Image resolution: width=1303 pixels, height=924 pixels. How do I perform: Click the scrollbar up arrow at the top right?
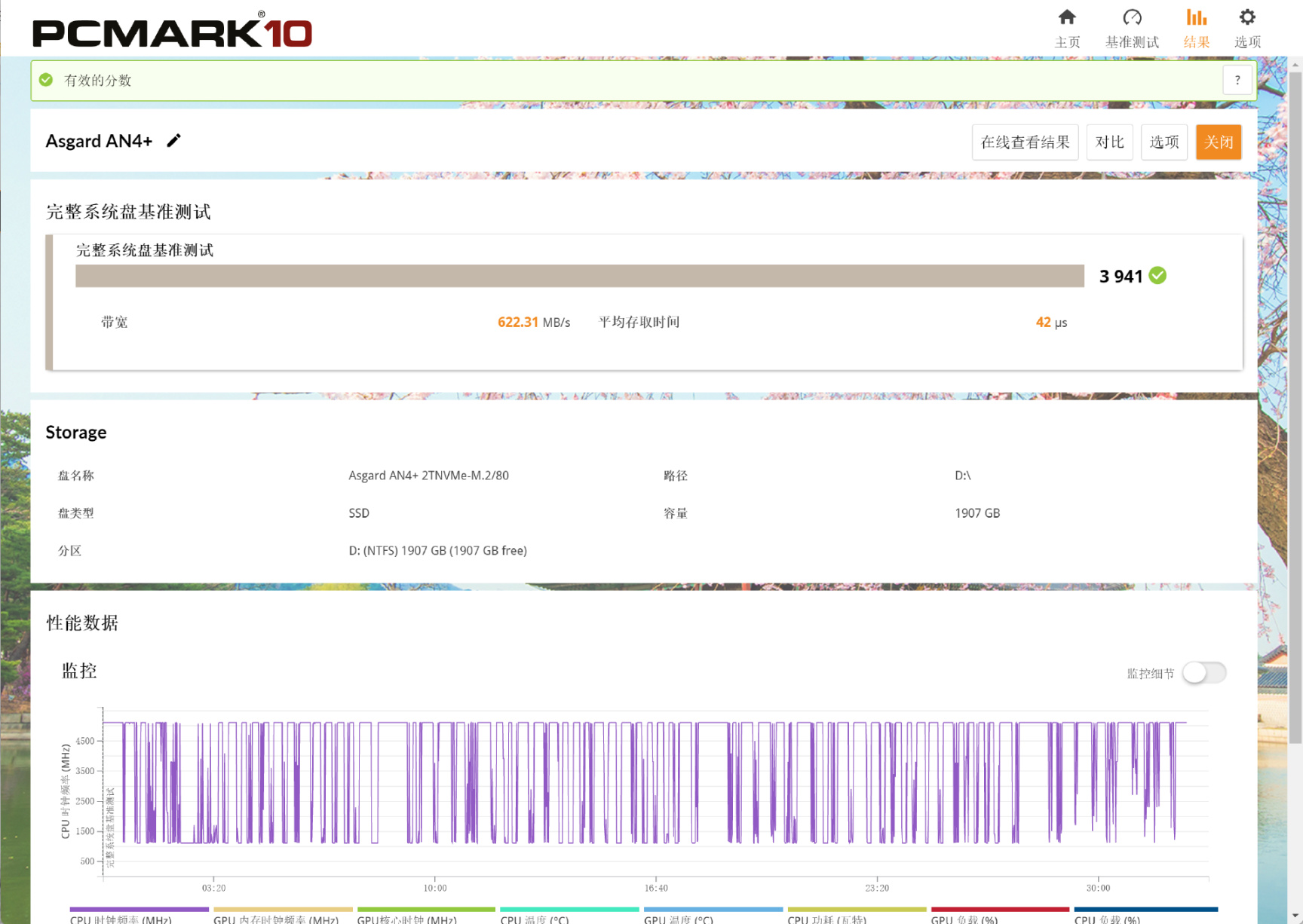point(1295,65)
